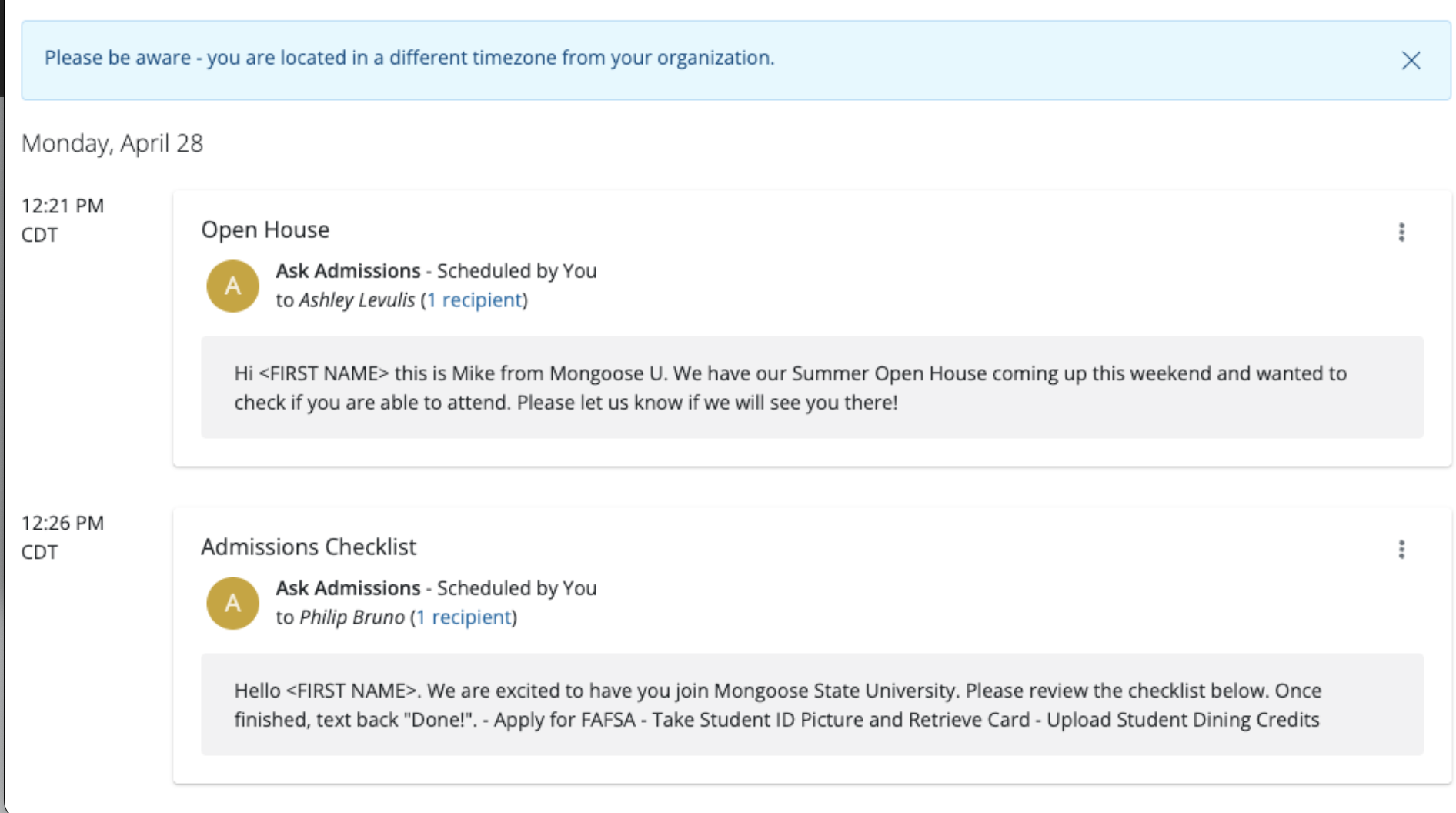Click the 12:21 PM scheduled time
The image size is (1456, 813).
click(x=62, y=206)
